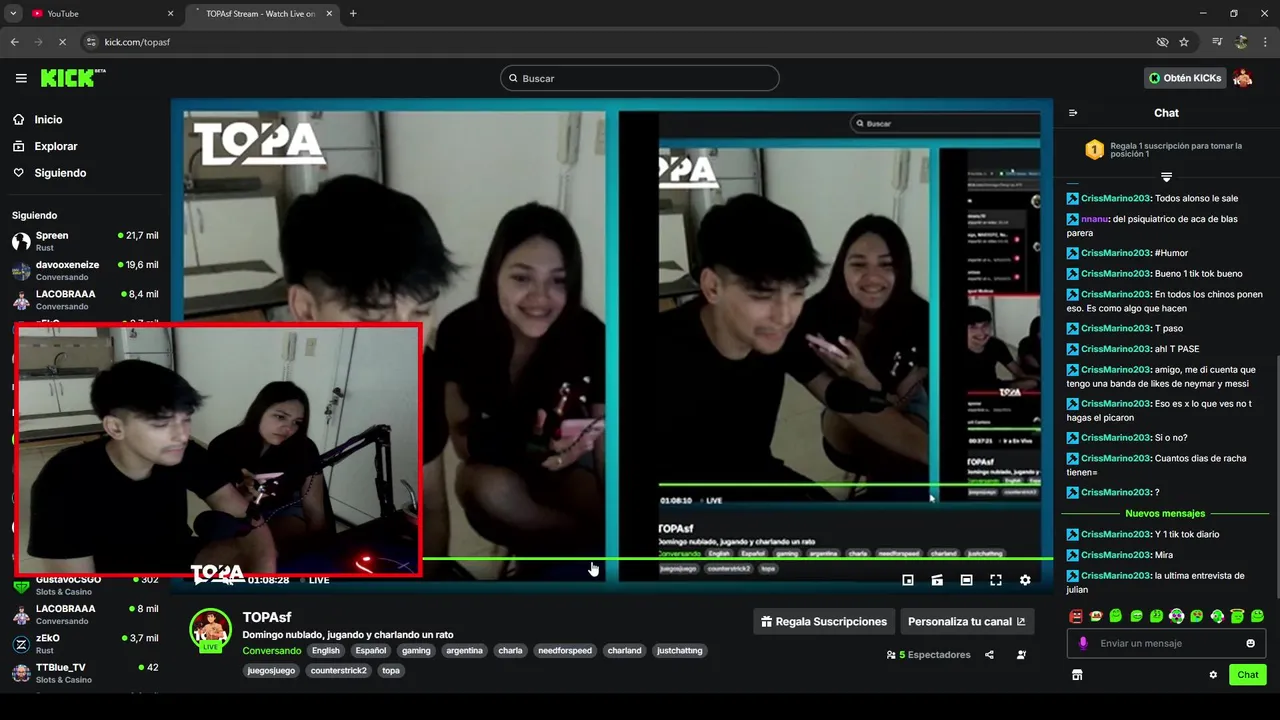Image resolution: width=1280 pixels, height=720 pixels.
Task: Collapse the chat panel arrow icon
Action: (x=1073, y=113)
